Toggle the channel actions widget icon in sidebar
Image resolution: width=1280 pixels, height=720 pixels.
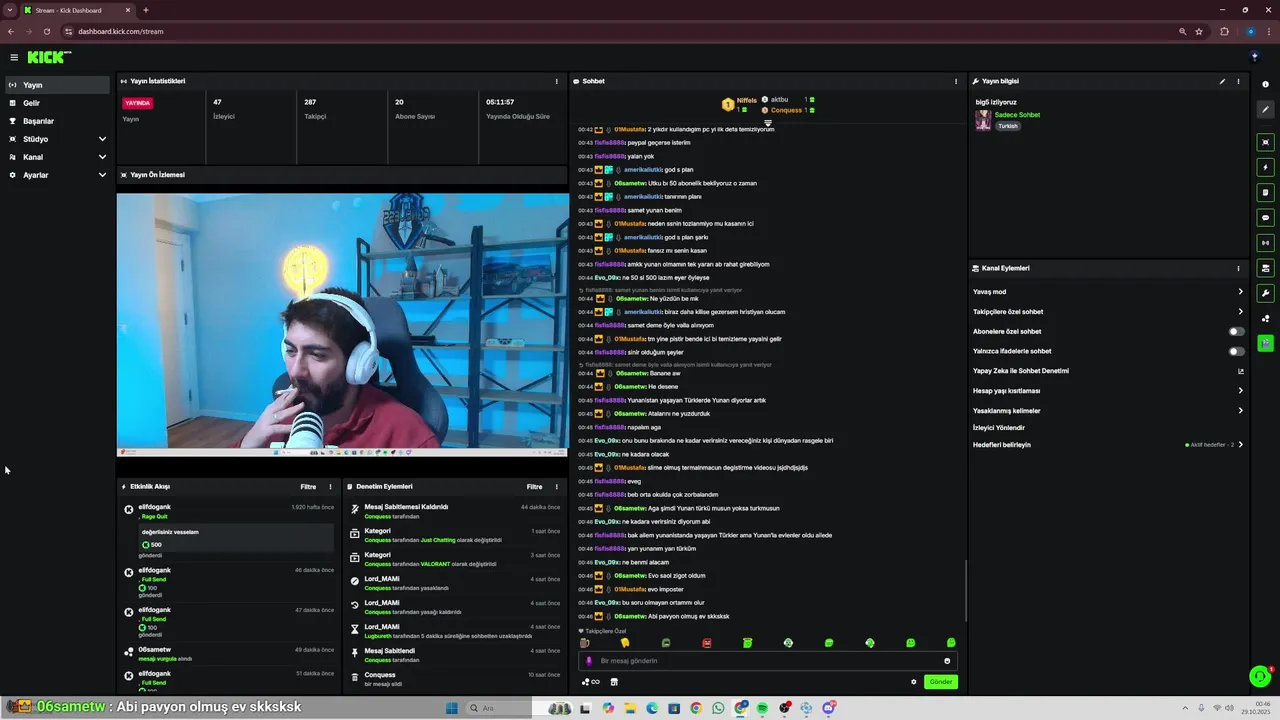[1266, 268]
